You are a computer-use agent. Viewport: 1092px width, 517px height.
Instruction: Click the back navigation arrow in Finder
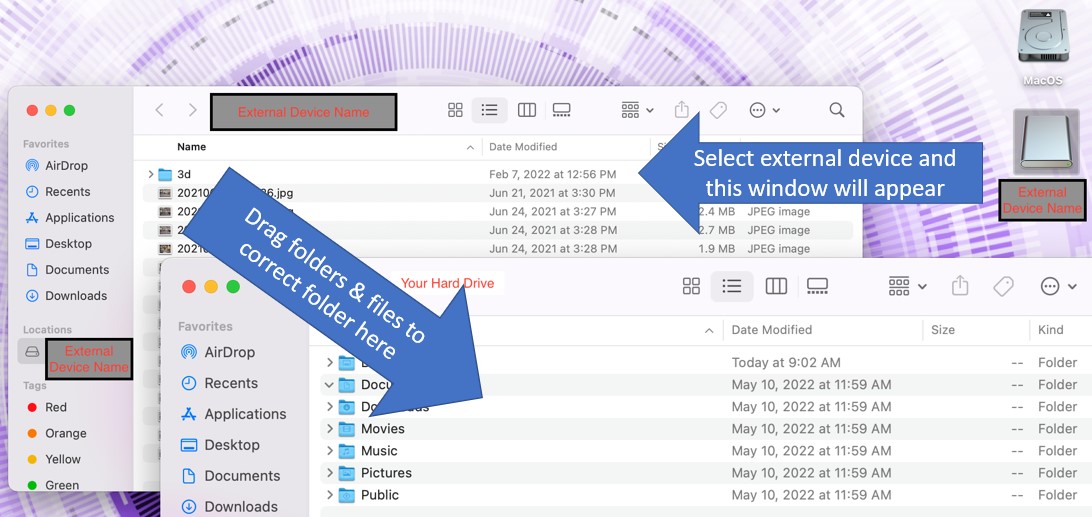point(159,110)
